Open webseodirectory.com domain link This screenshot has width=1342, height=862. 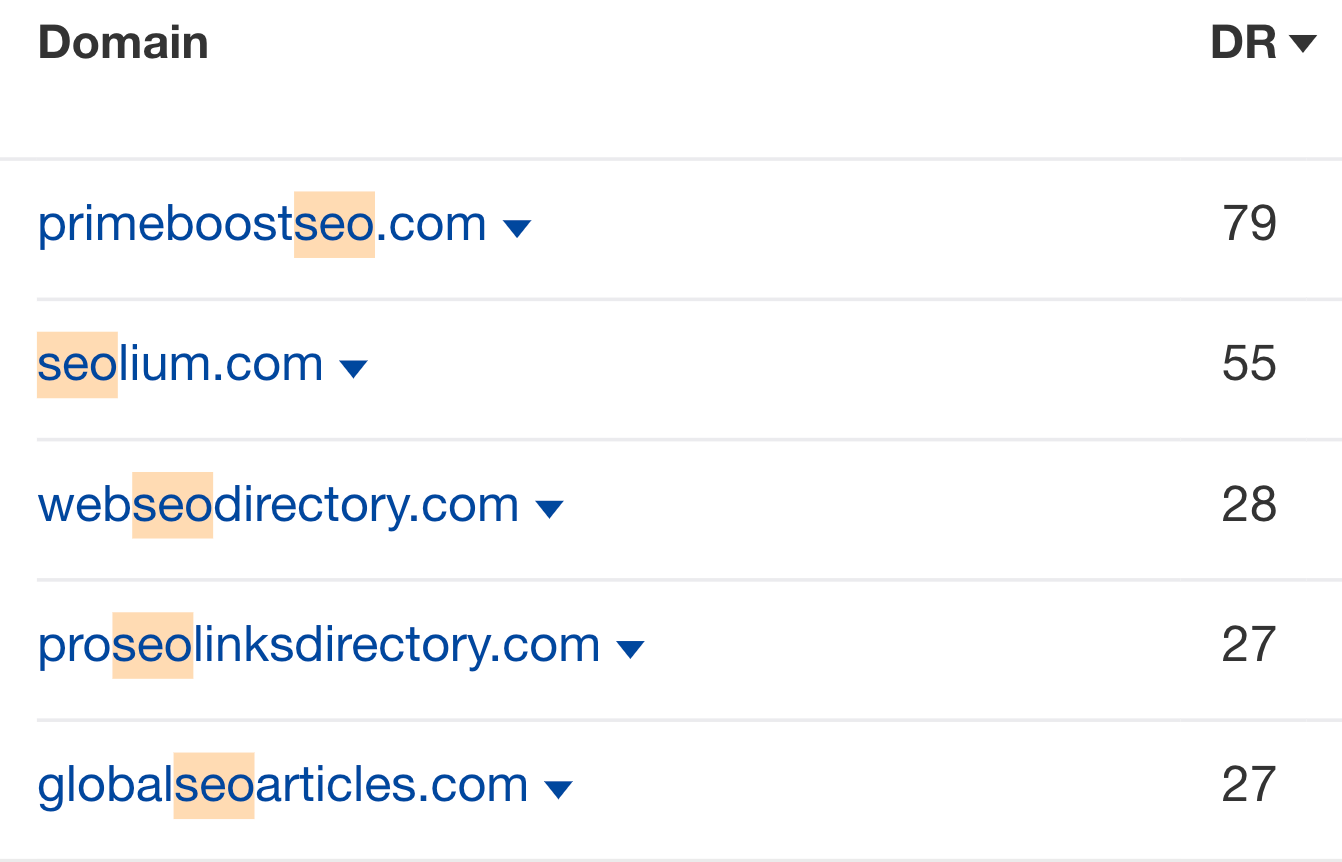coord(278,505)
